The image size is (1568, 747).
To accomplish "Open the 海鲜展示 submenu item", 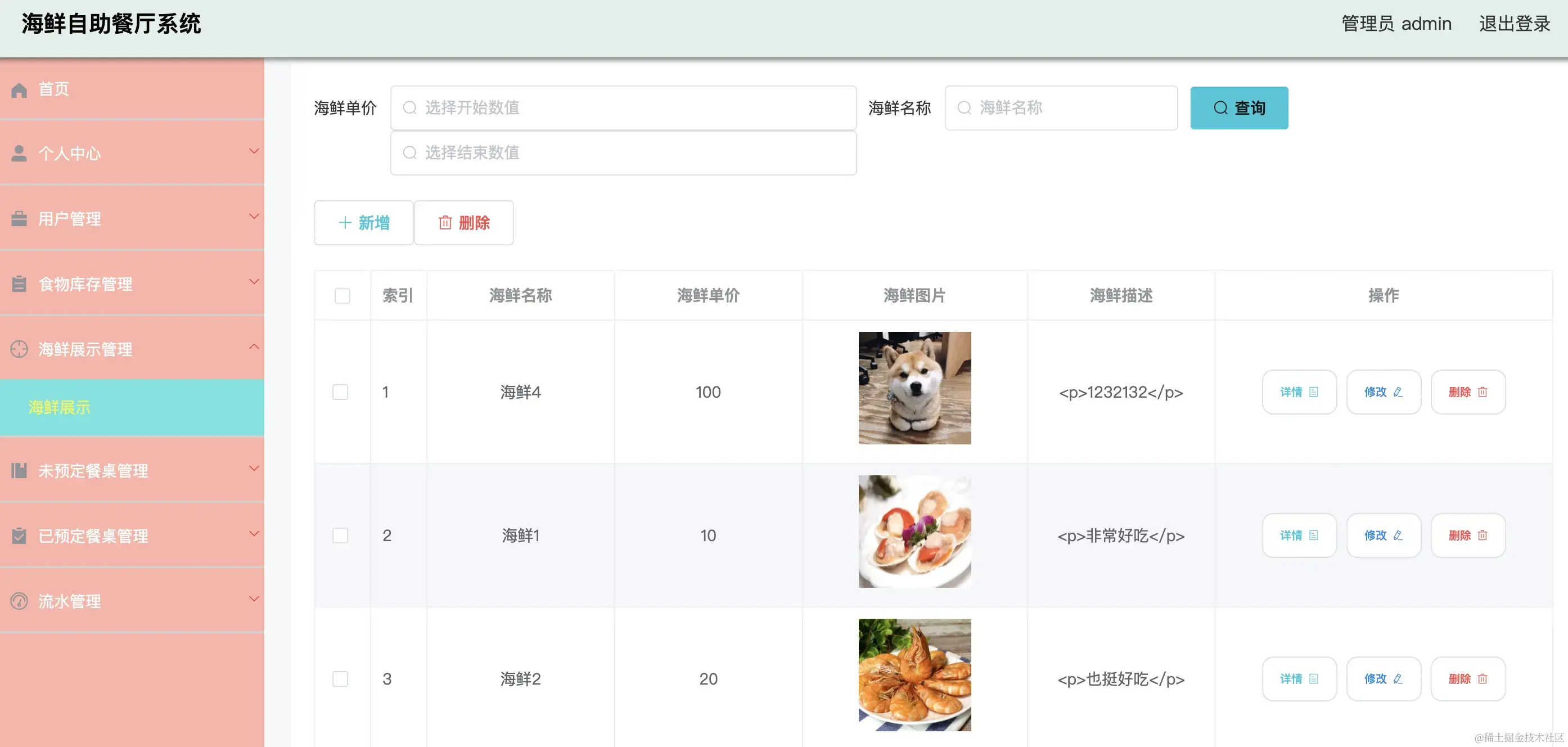I will coord(60,407).
